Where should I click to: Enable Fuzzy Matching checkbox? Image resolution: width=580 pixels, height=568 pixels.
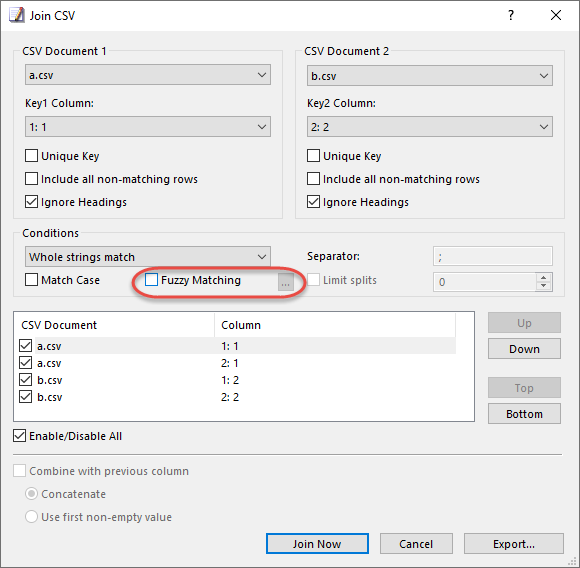151,280
